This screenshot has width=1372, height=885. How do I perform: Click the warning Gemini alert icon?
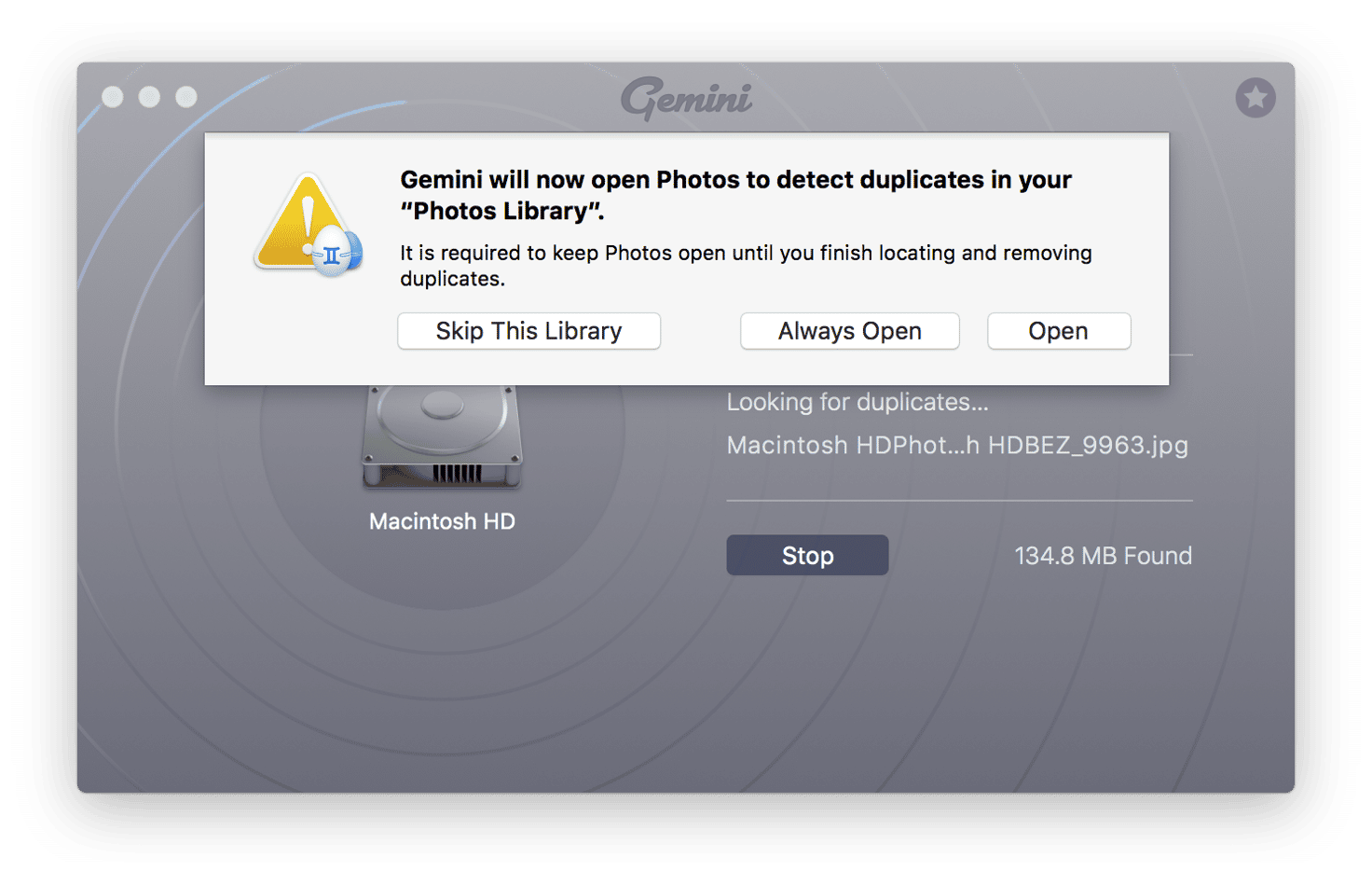[309, 226]
